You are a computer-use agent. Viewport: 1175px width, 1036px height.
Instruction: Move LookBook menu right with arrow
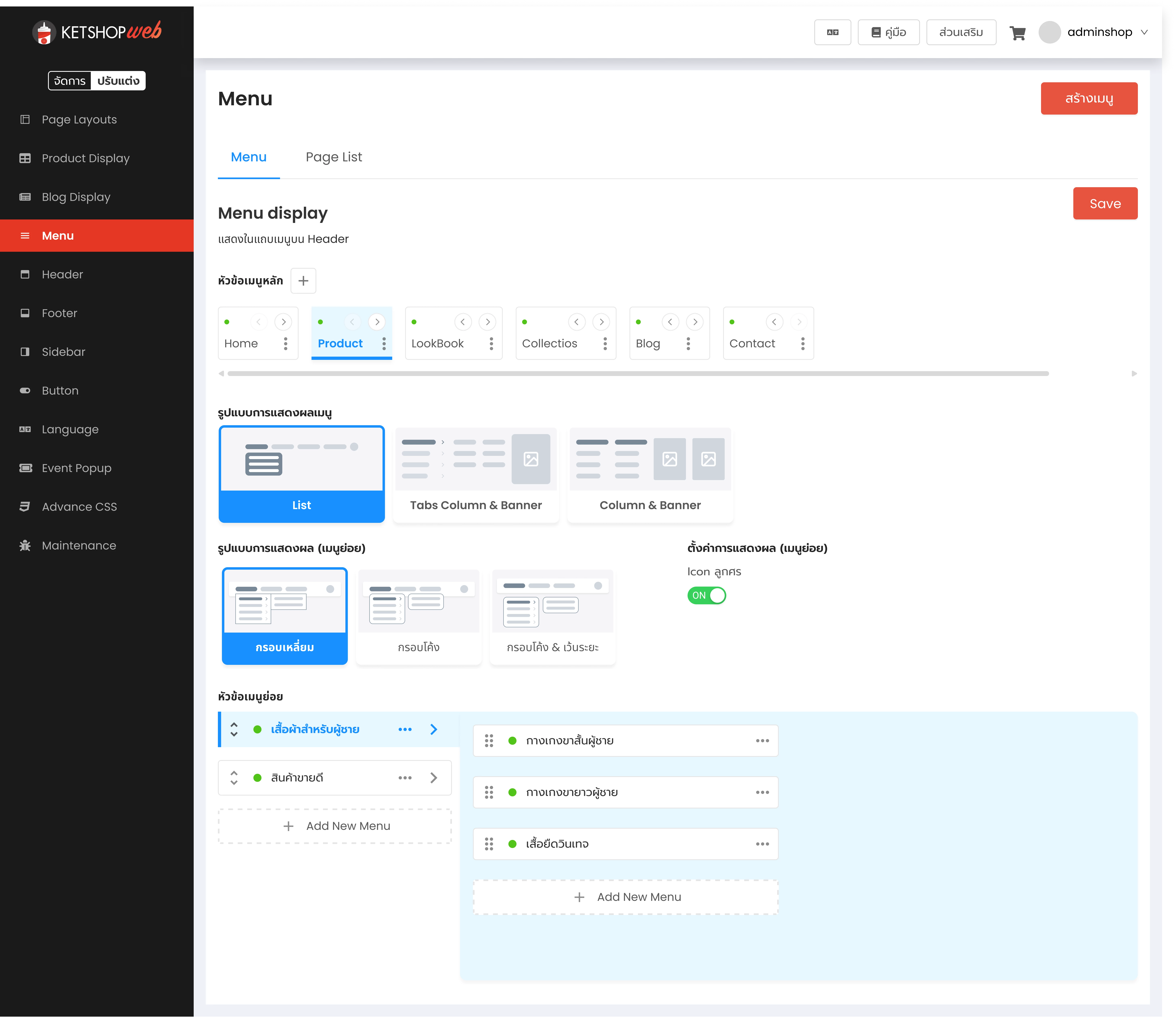(487, 322)
